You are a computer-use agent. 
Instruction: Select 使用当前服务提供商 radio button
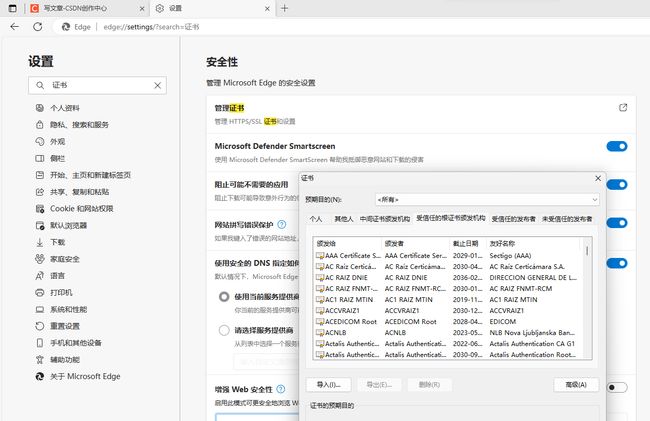point(224,297)
